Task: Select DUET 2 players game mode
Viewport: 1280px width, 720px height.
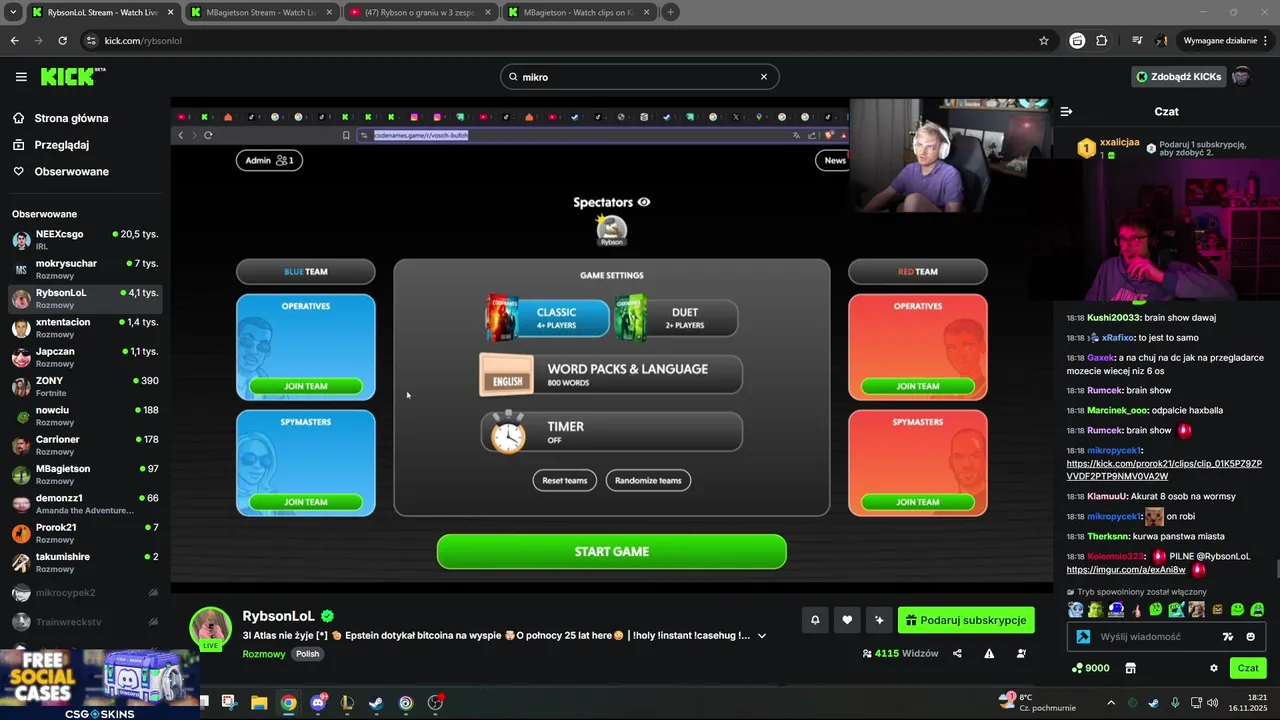Action: point(676,318)
